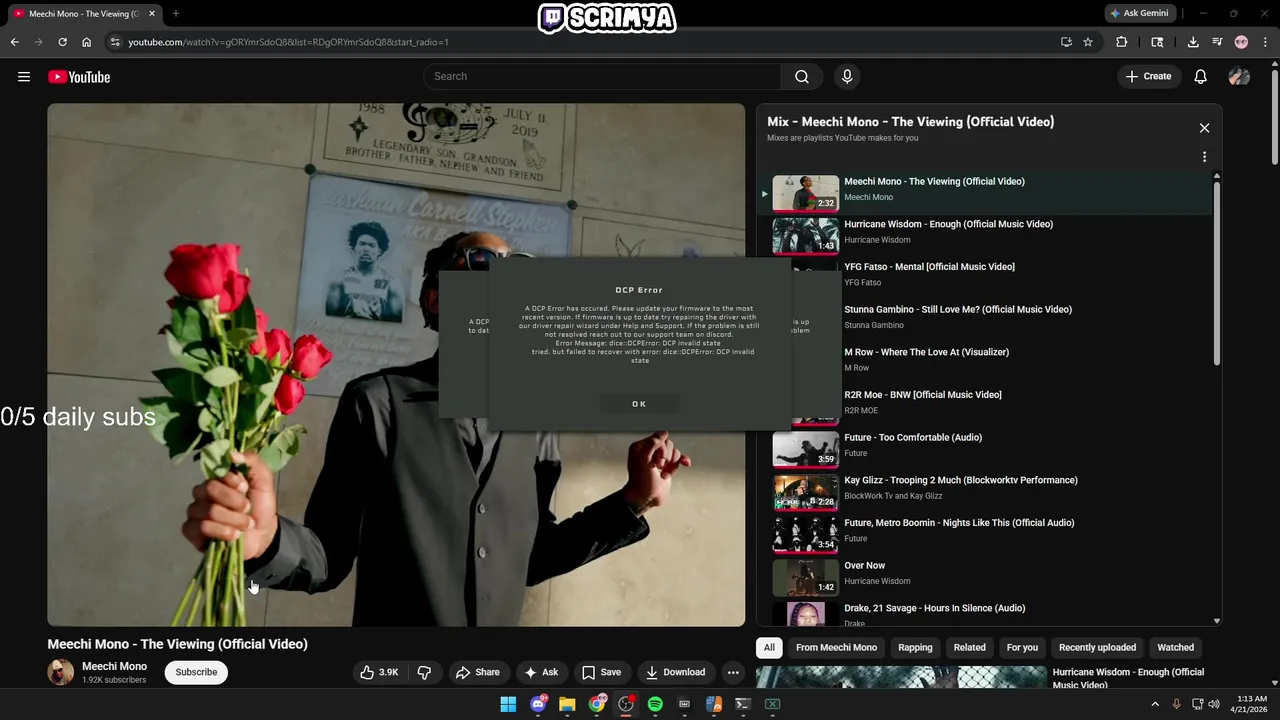This screenshot has width=1280, height=720.
Task: Install app icon in address bar
Action: (x=1066, y=42)
